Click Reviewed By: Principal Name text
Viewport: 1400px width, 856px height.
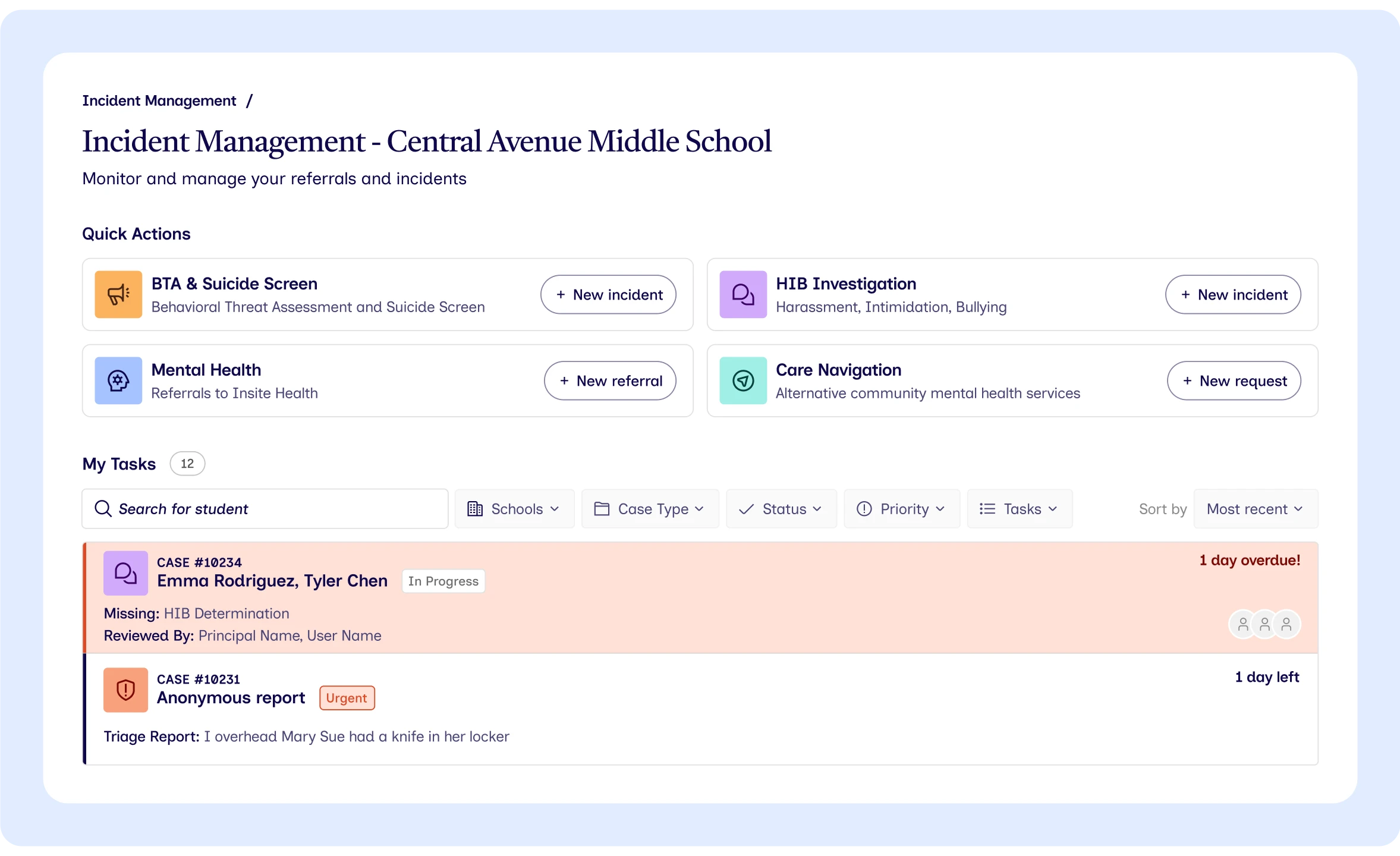coord(243,635)
